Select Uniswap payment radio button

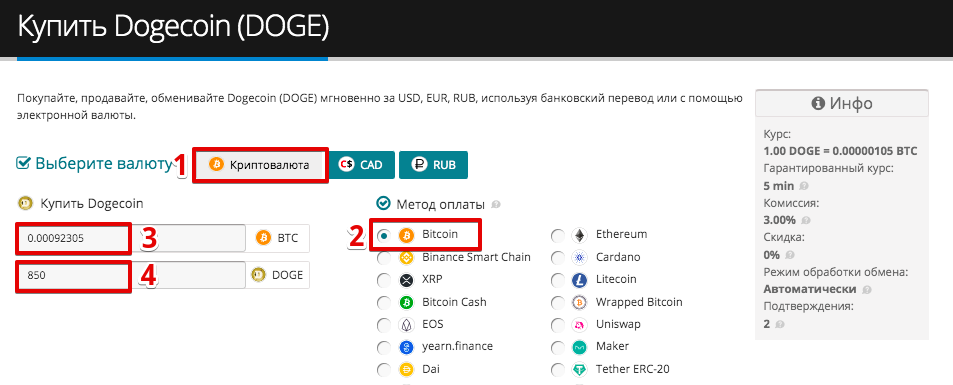558,325
